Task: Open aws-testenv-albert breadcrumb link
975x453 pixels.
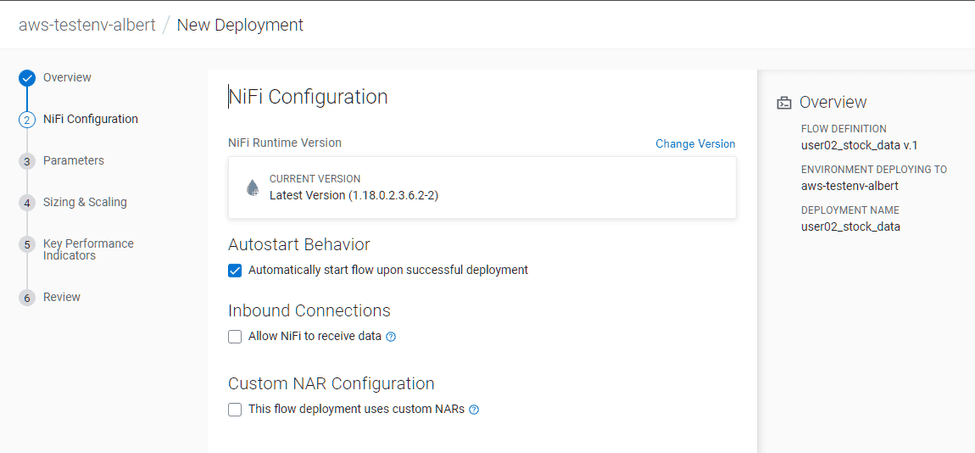Action: [x=87, y=25]
